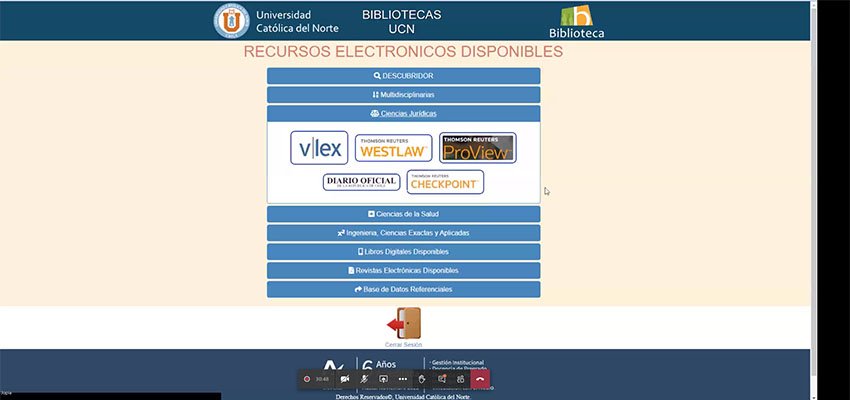Click the BIBLIOTECAS UCN header text
Viewport: 850px width, 400px height.
tap(402, 22)
